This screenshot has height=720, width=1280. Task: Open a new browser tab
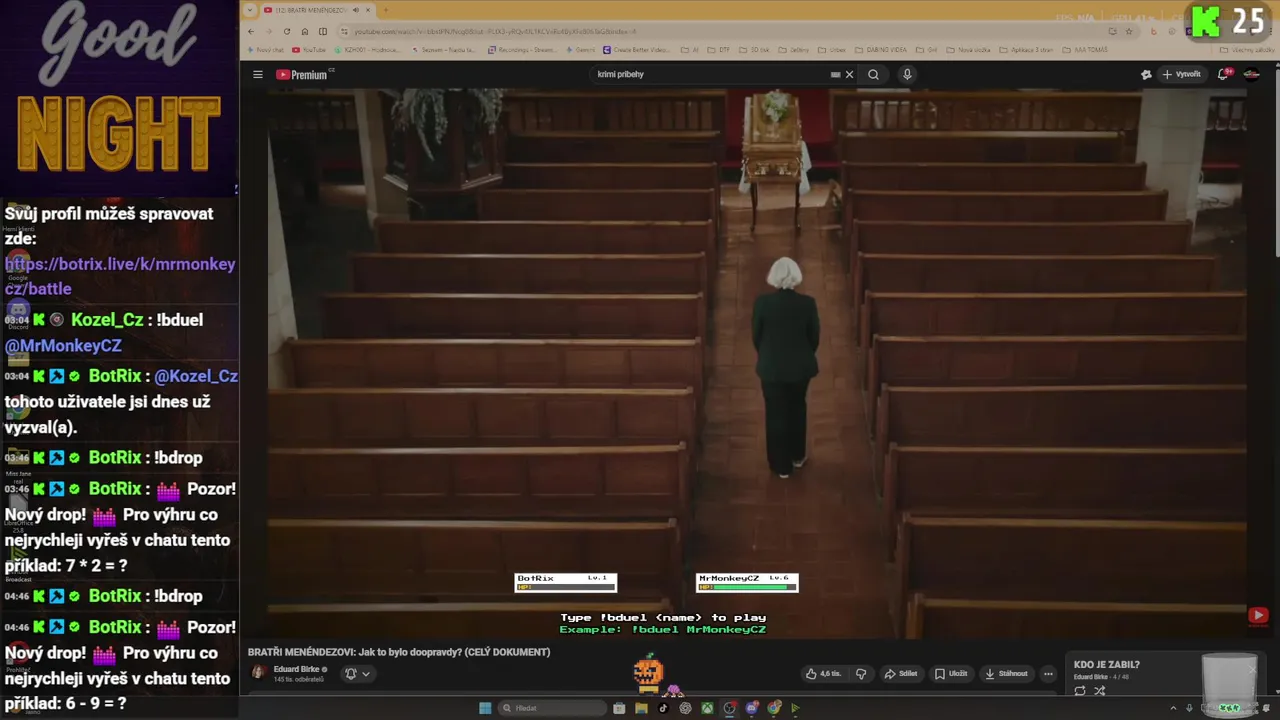click(x=385, y=10)
